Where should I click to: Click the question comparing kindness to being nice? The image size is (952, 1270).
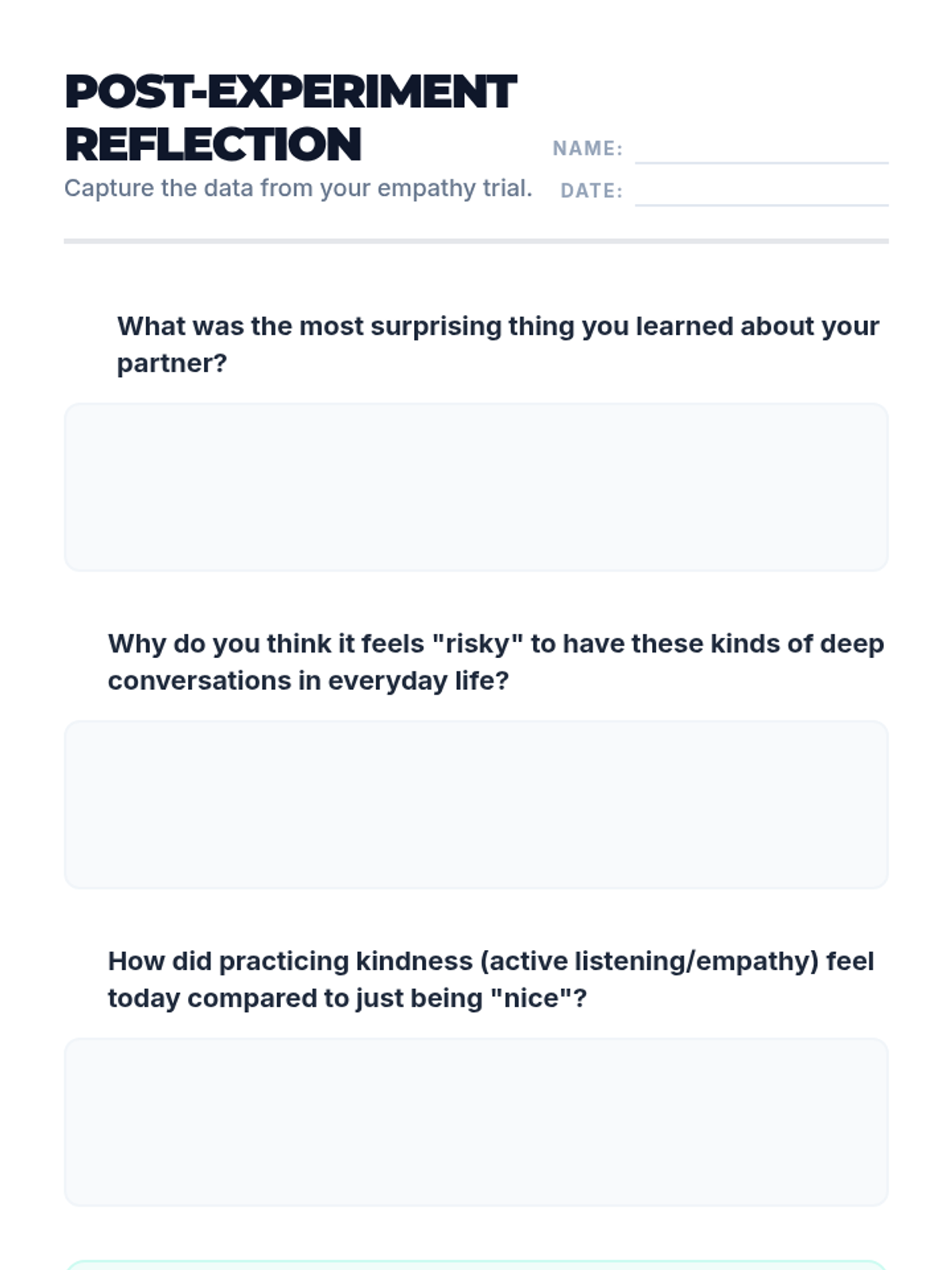point(490,961)
